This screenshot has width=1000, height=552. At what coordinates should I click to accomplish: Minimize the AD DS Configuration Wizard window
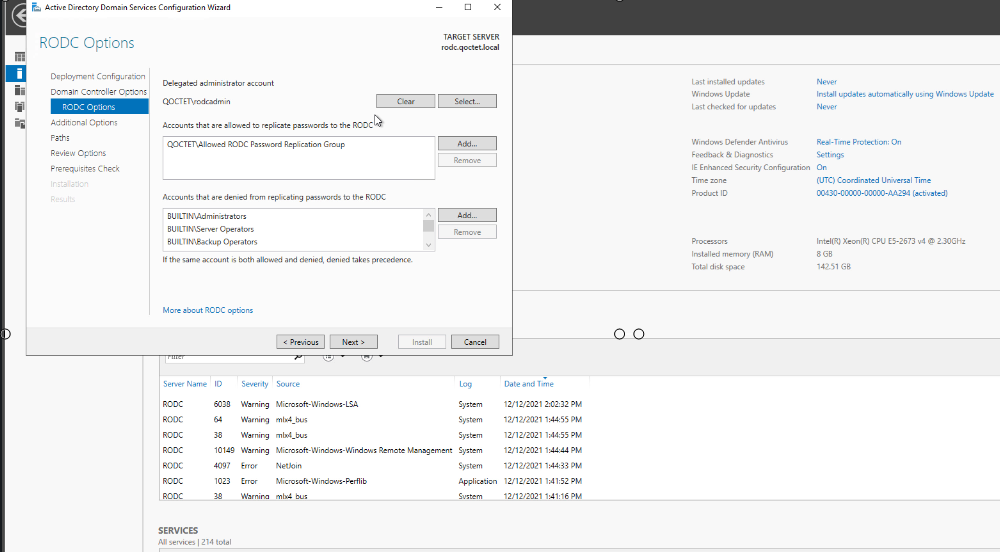coord(439,7)
